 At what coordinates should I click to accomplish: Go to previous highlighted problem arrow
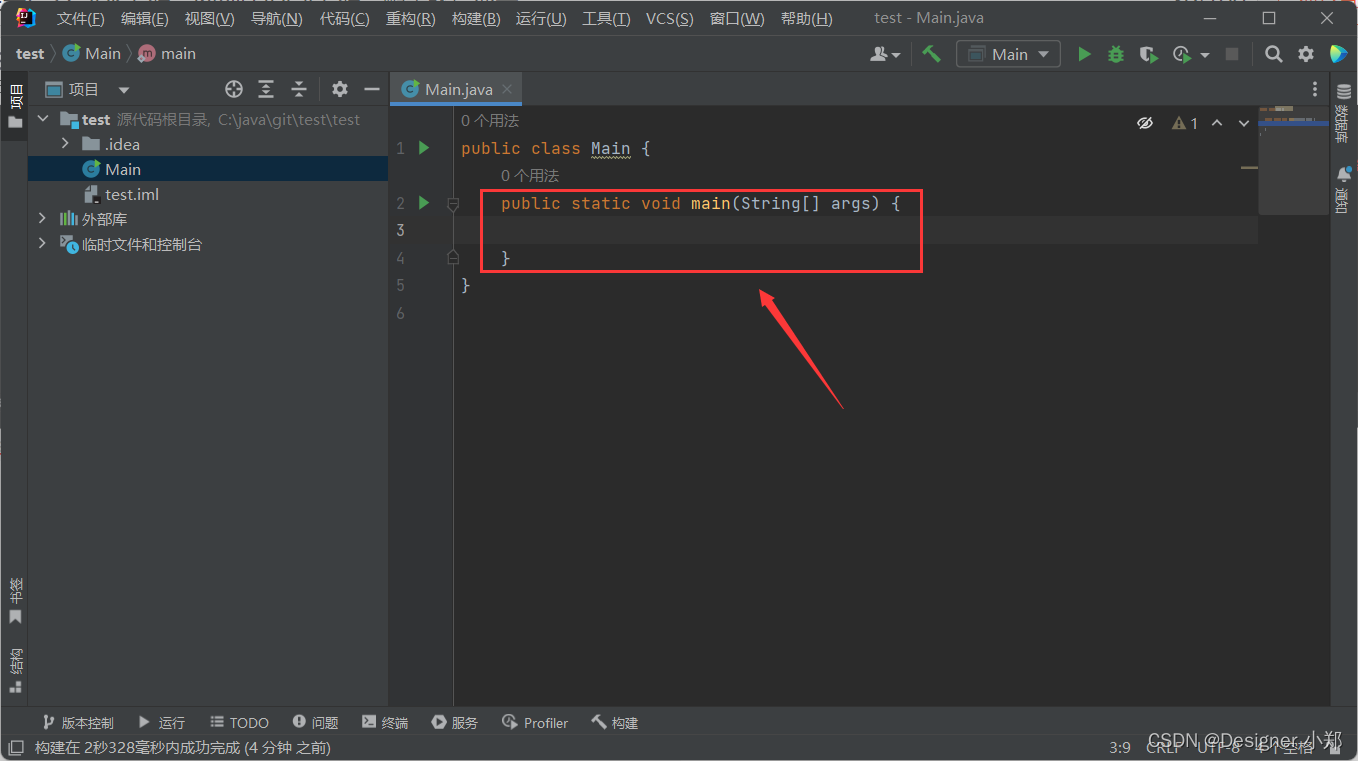(1217, 123)
